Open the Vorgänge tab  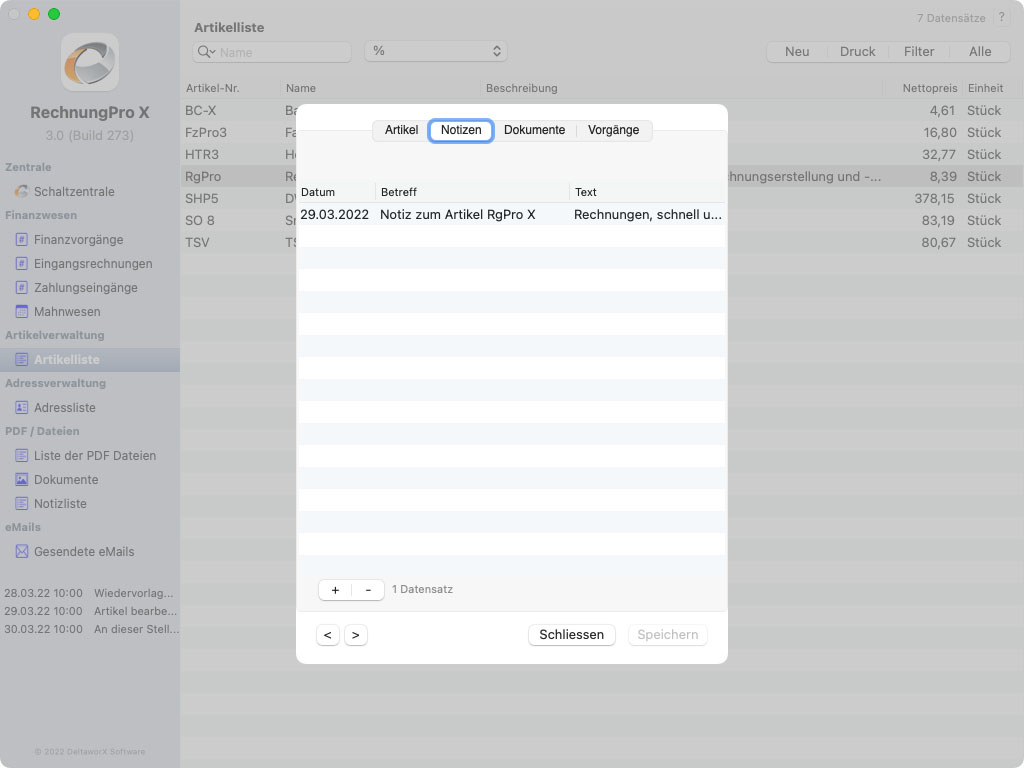tap(613, 130)
